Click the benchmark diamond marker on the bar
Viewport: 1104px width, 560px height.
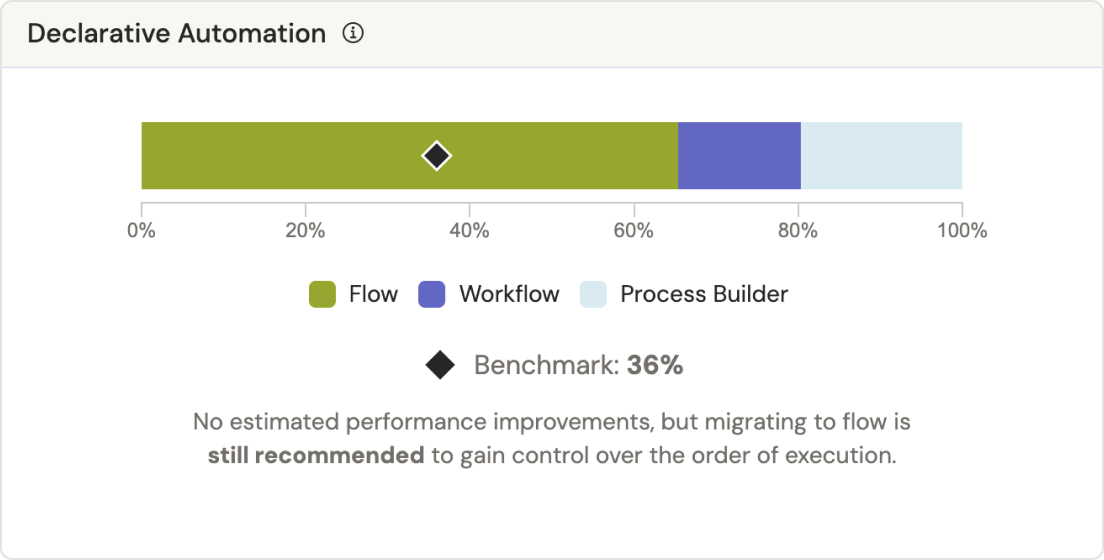436,156
